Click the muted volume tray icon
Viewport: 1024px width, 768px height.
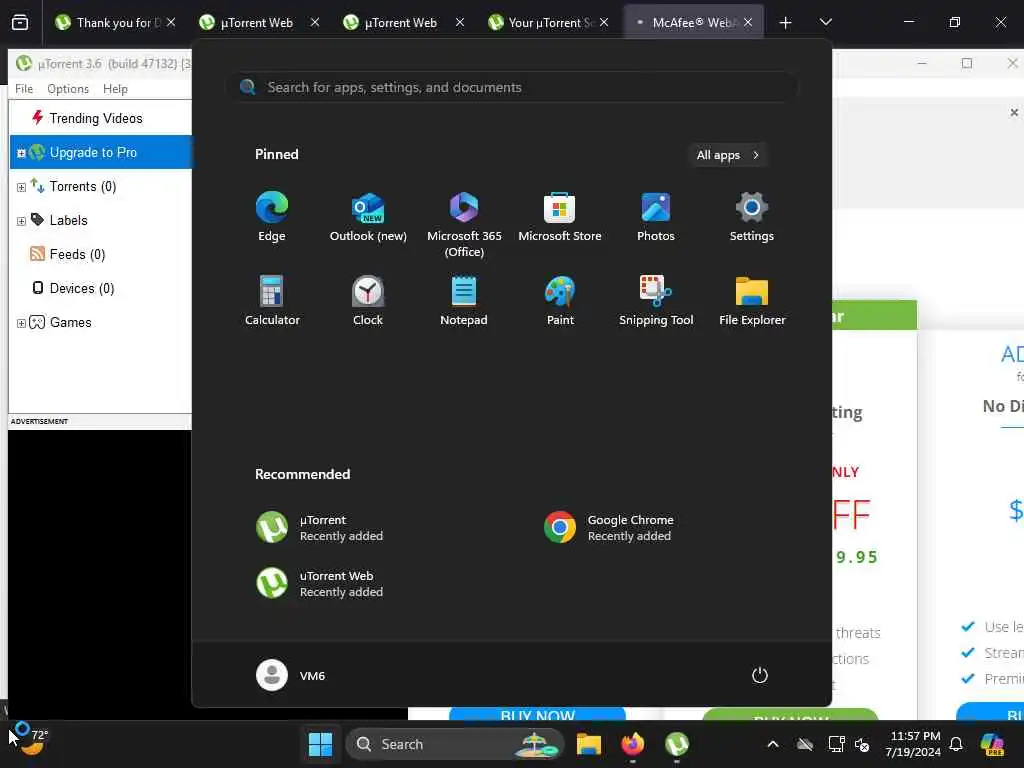(862, 744)
